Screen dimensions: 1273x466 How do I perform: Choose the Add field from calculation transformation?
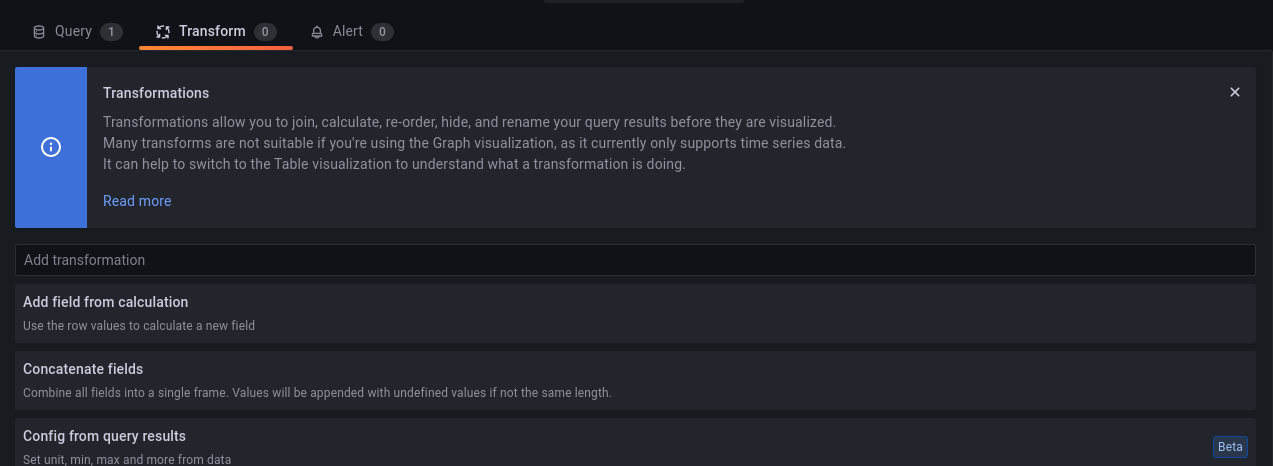[105, 302]
